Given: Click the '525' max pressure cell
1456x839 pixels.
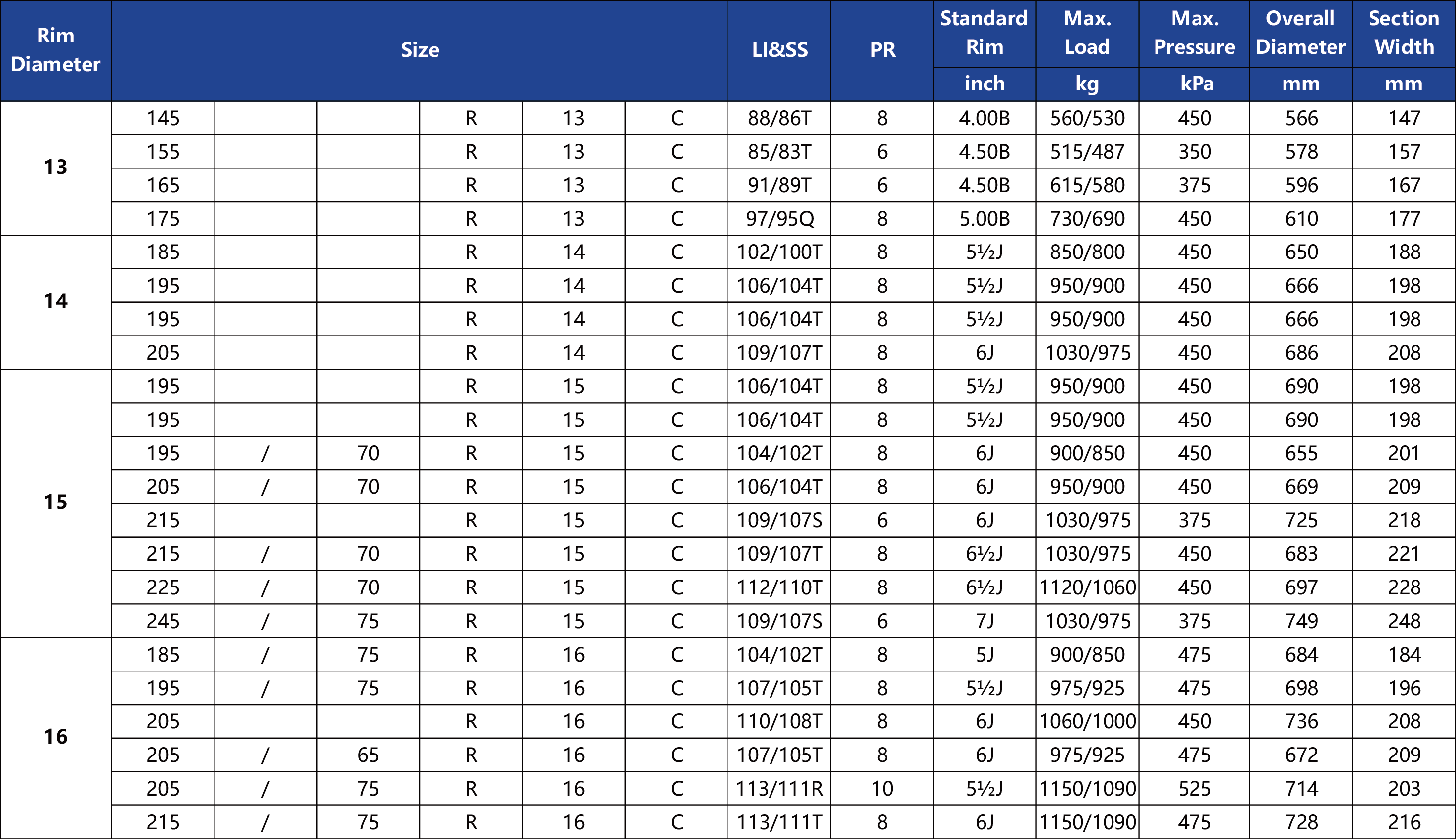Looking at the screenshot, I should 1195,789.
